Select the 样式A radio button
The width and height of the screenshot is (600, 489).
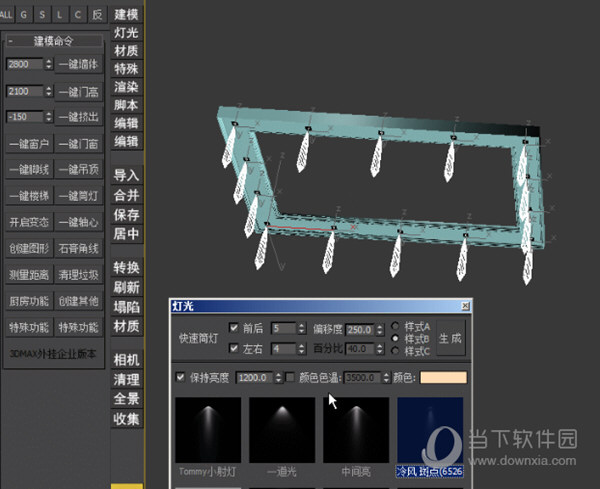(398, 326)
